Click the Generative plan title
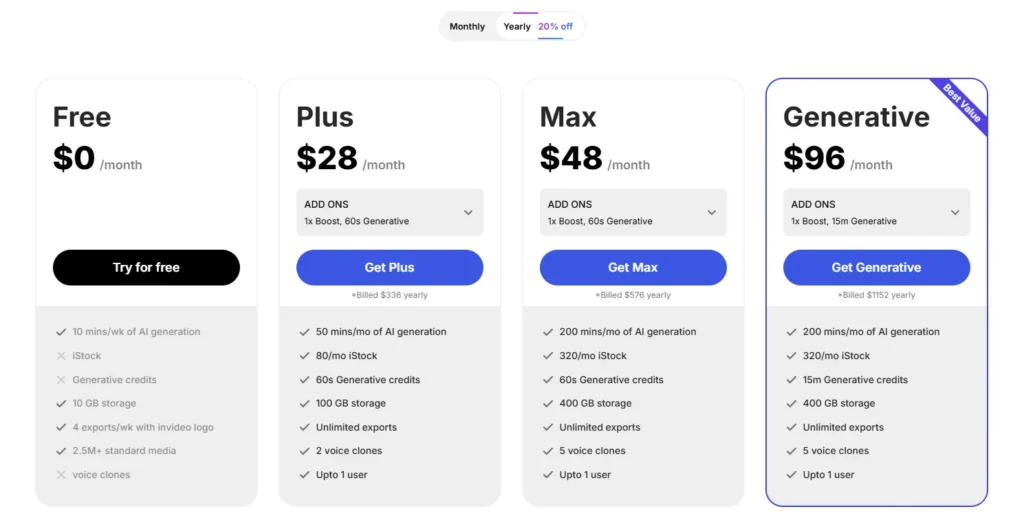The image size is (1024, 518). pos(856,117)
